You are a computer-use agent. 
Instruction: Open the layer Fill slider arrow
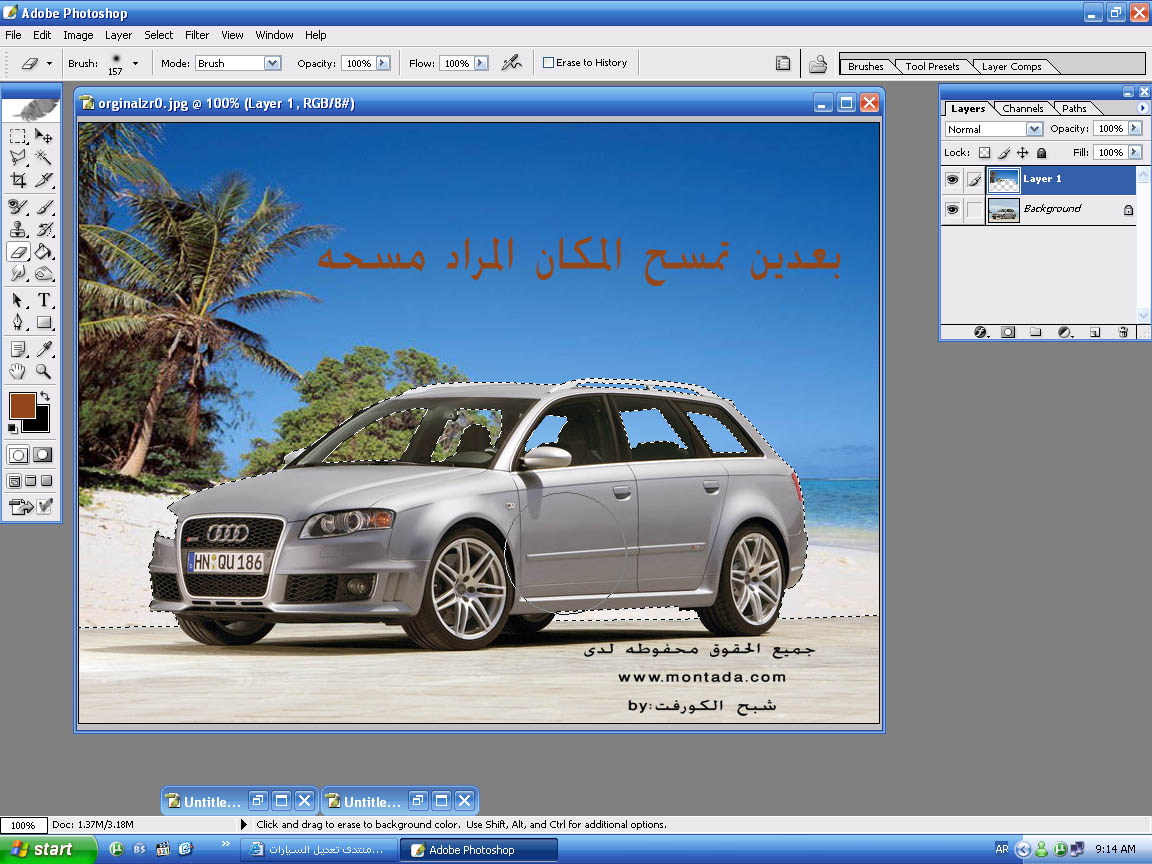pyautogui.click(x=1135, y=152)
